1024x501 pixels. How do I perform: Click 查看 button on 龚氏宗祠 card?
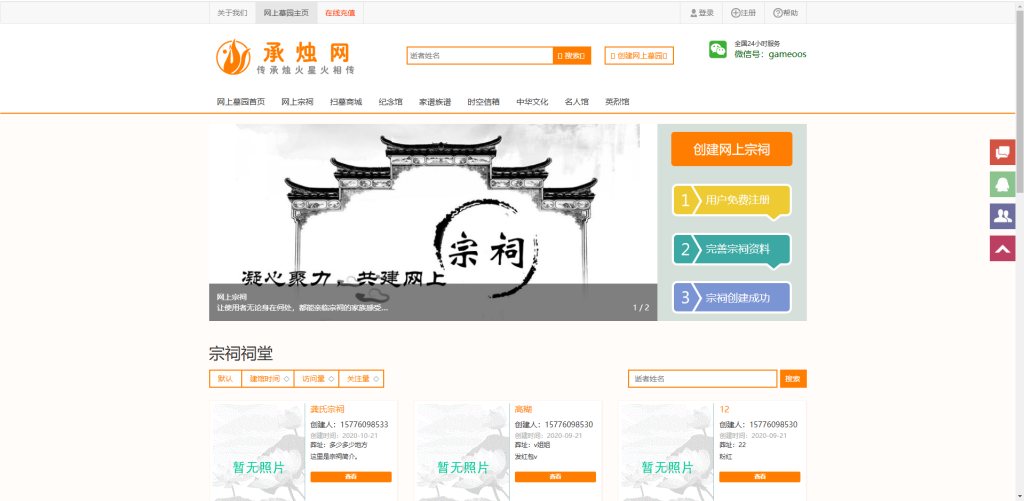[x=351, y=477]
